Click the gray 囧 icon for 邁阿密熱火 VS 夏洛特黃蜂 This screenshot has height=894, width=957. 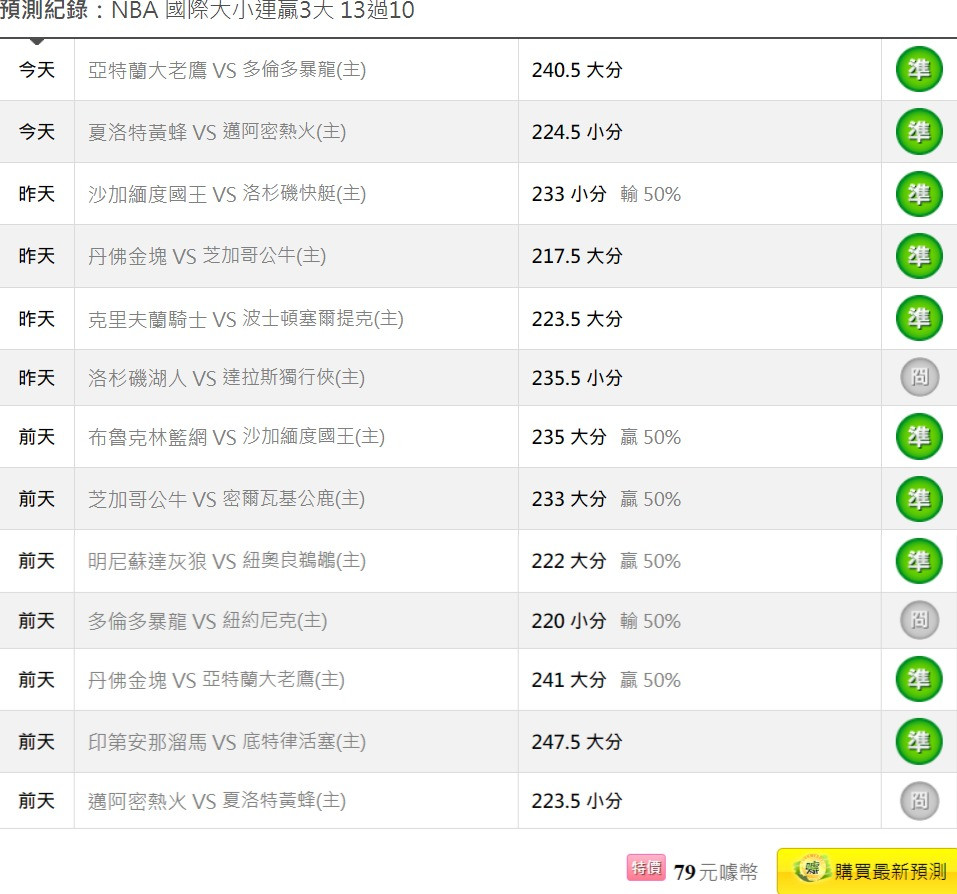pyautogui.click(x=919, y=800)
